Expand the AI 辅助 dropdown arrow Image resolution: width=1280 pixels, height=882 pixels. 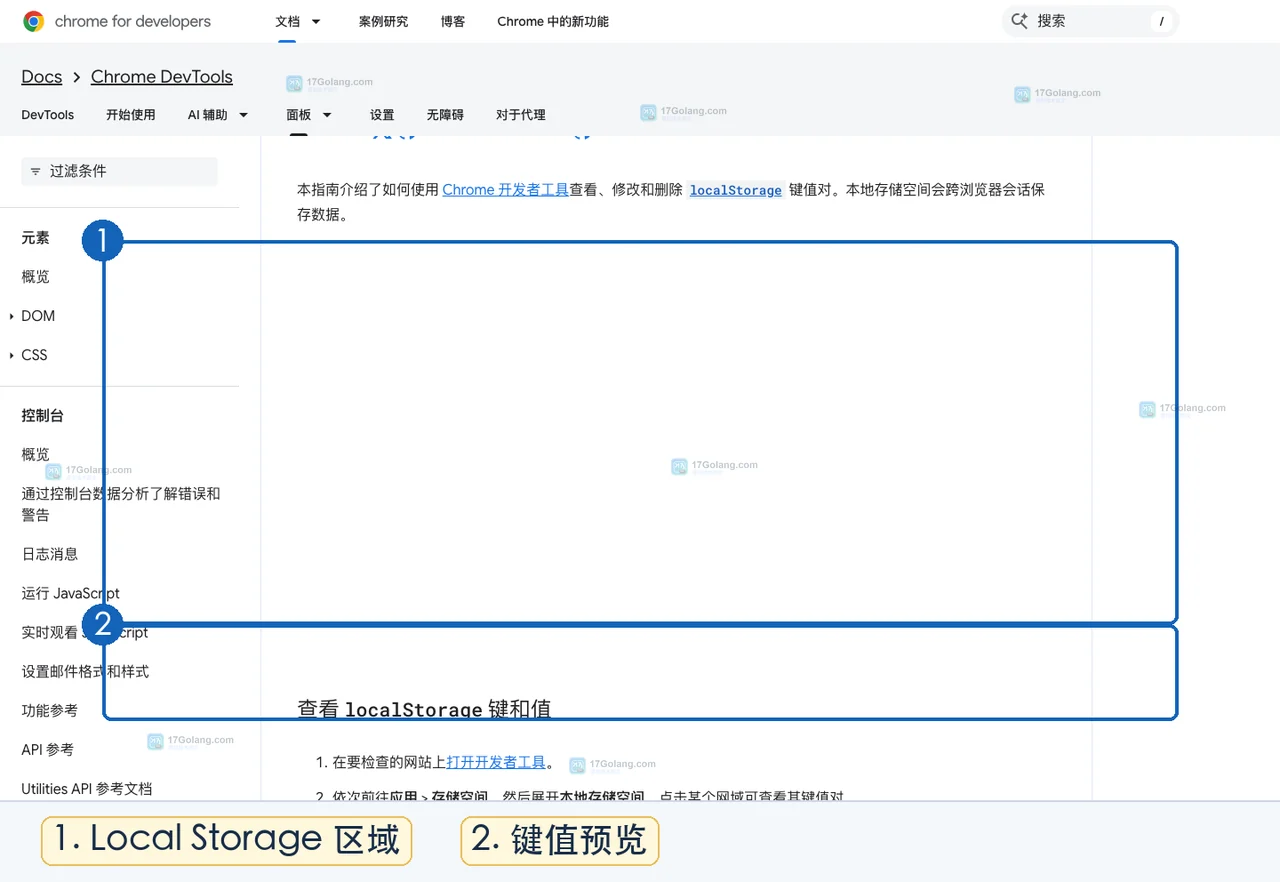tap(243, 115)
